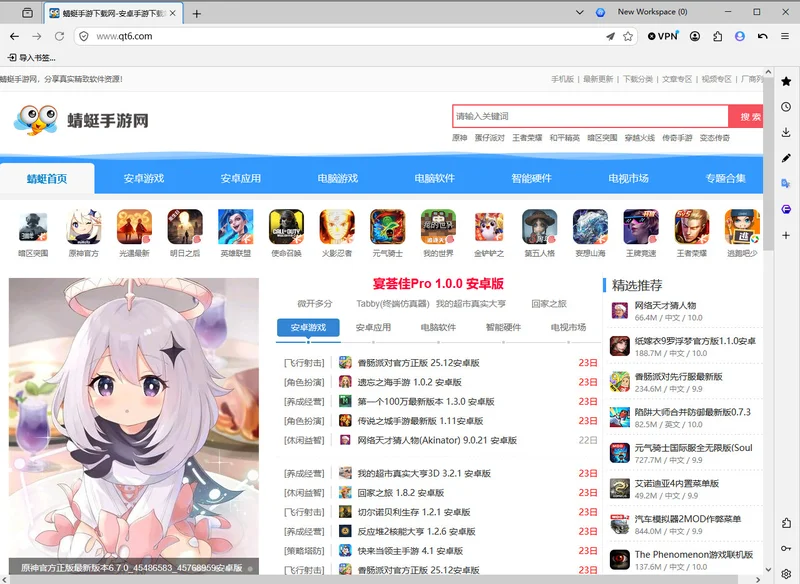Screen dimensions: 800x584
Task: Open the 蜻蜓首页 navigation tab
Action: (47, 179)
